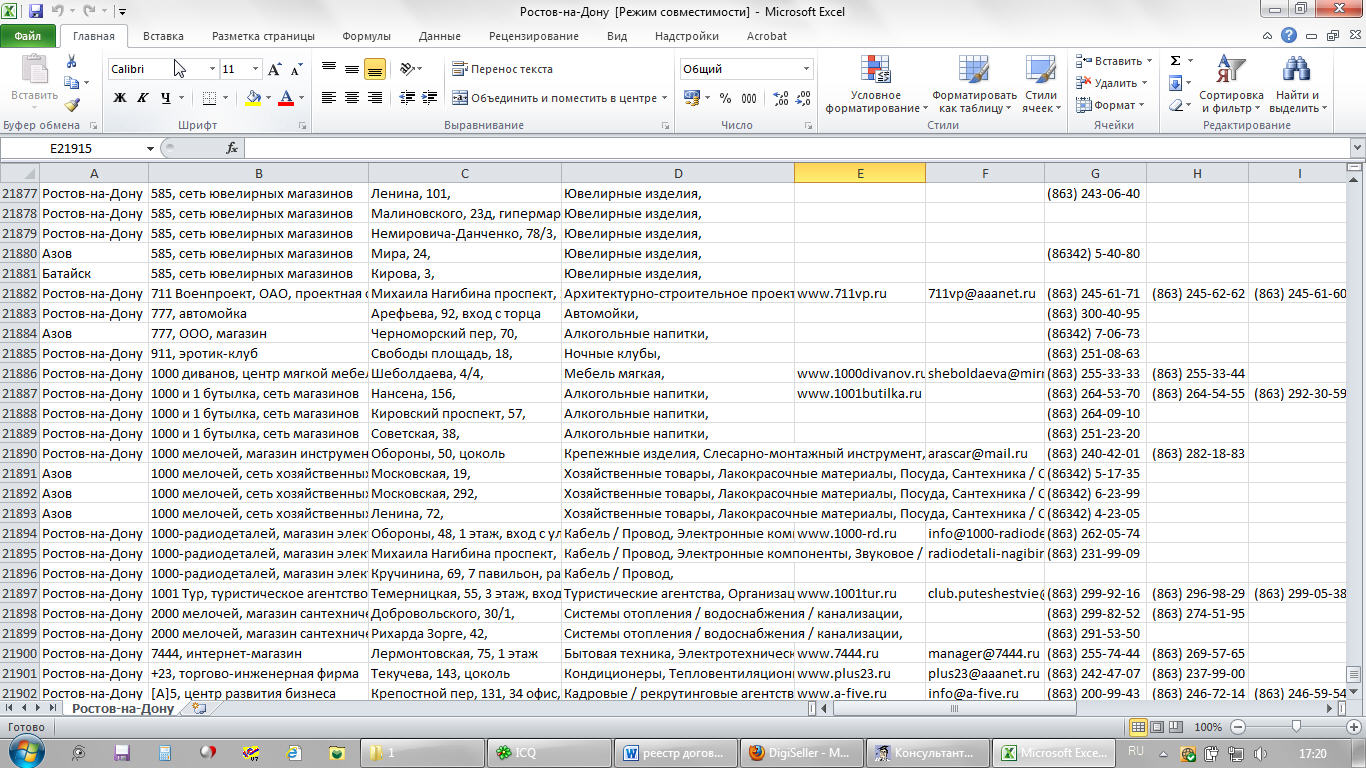Open Условное форматирование icon

point(875,70)
